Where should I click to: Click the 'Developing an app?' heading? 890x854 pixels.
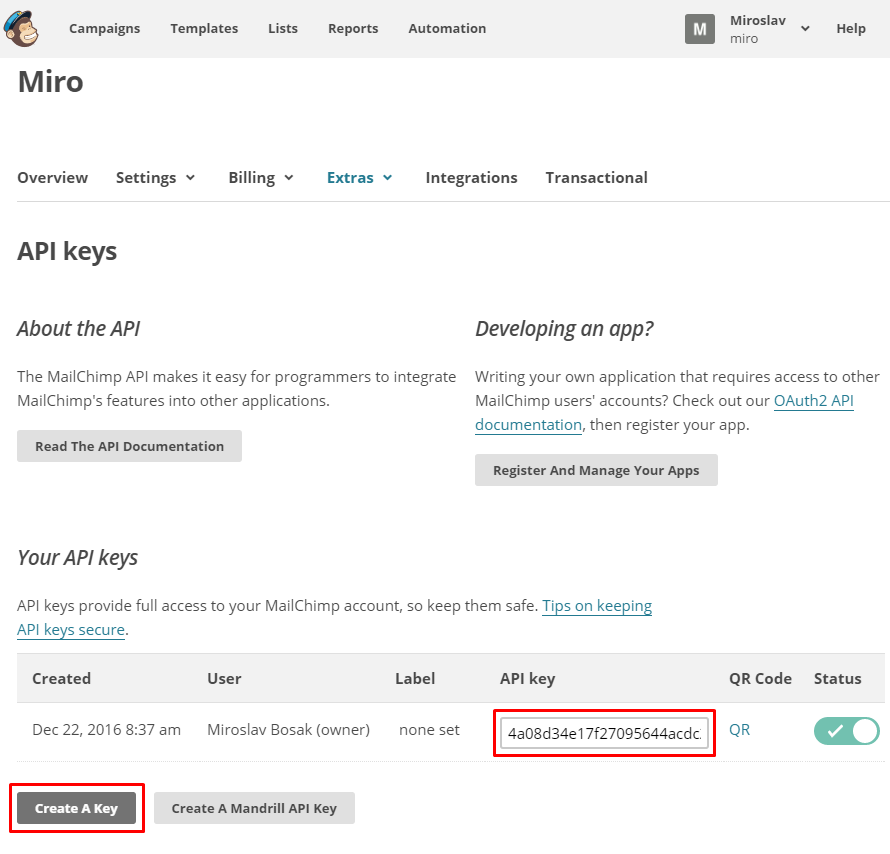coord(564,329)
